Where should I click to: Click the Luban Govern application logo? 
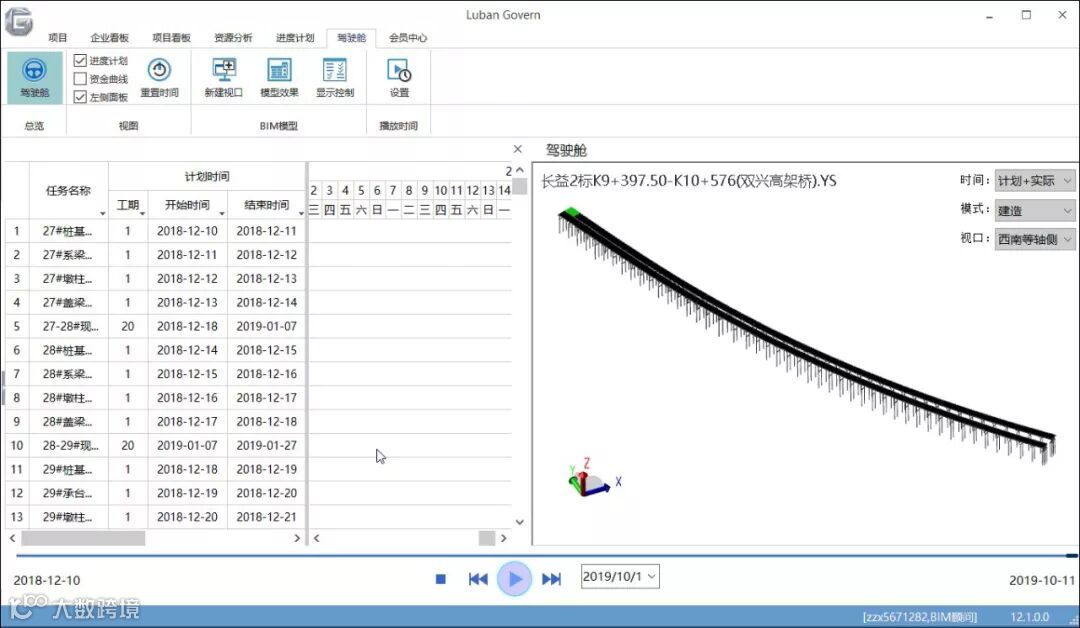[x=19, y=21]
